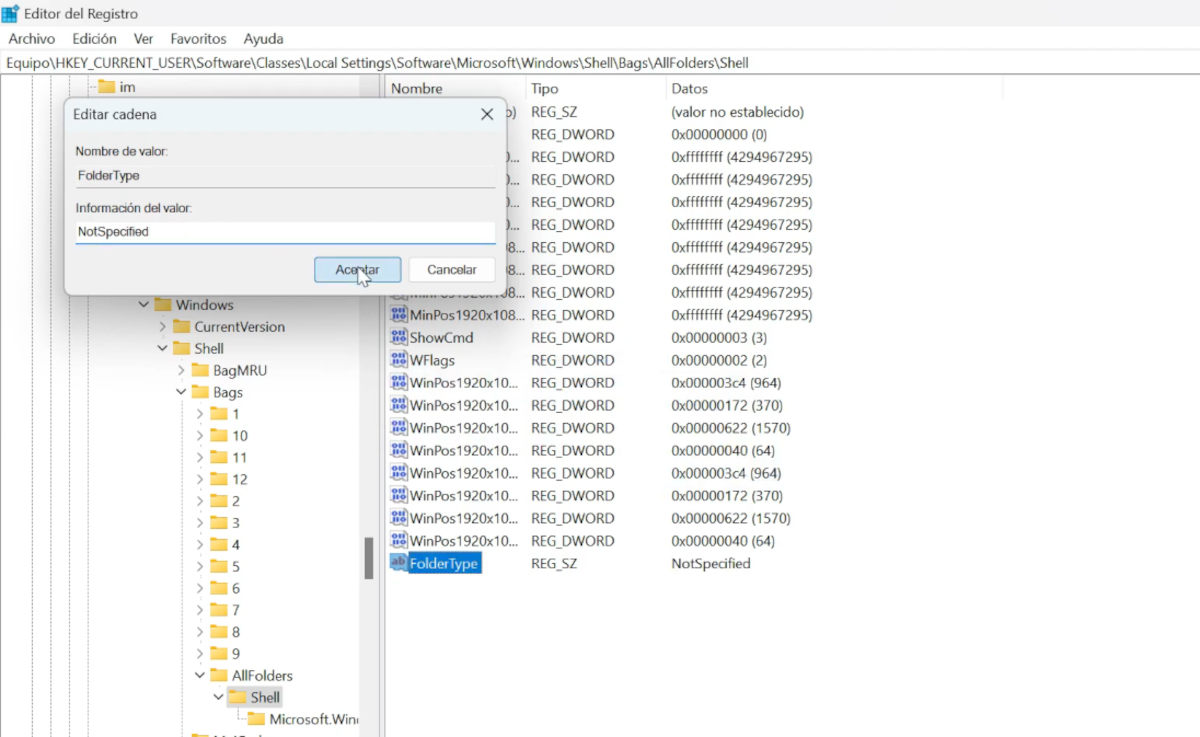Screen dimensions: 1200x737
Task: Expand the BagMRU tree node
Action: click(181, 370)
